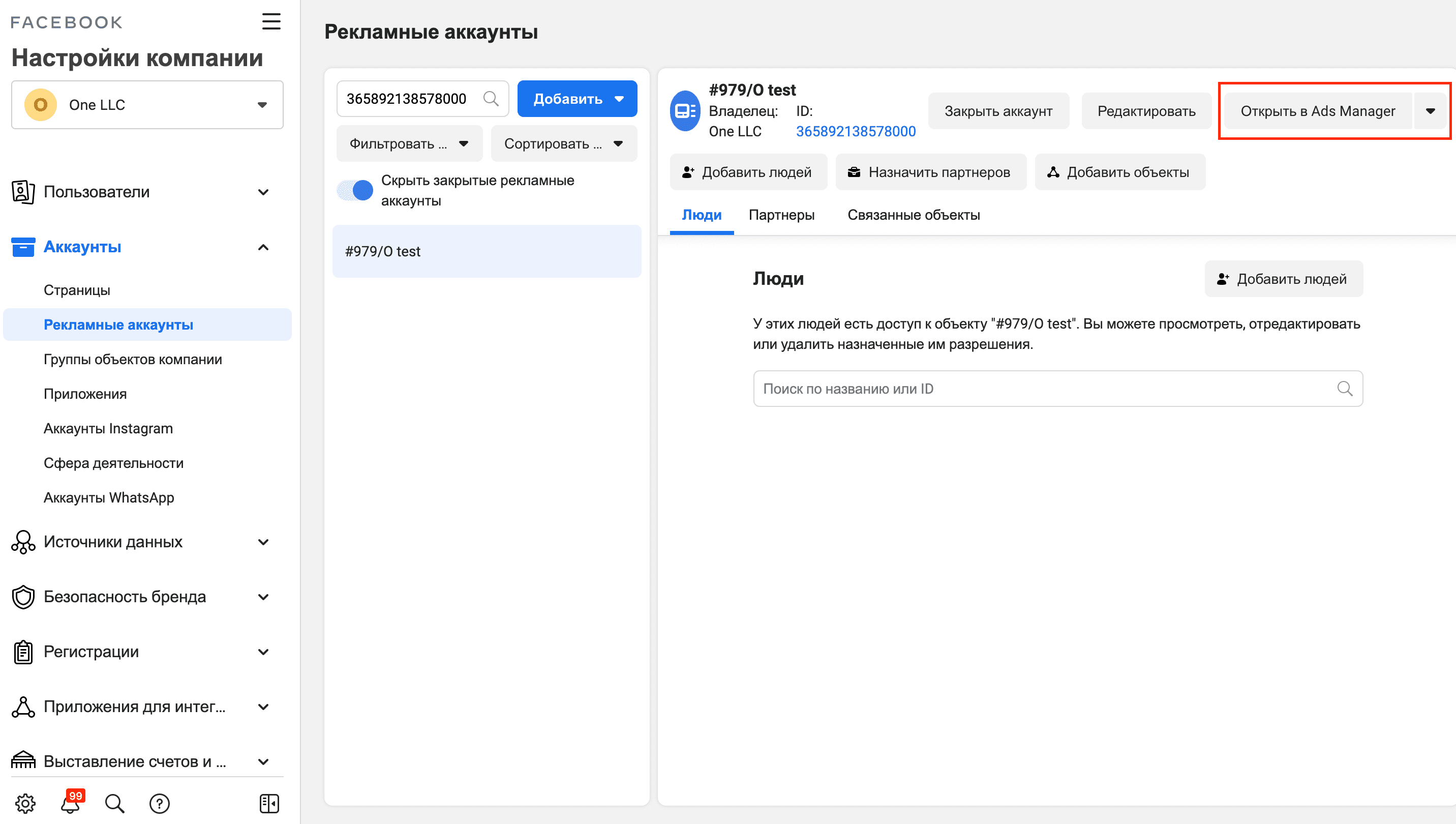Viewport: 1456px width, 824px height.
Task: Expand the Регистрации chevron
Action: (x=263, y=652)
